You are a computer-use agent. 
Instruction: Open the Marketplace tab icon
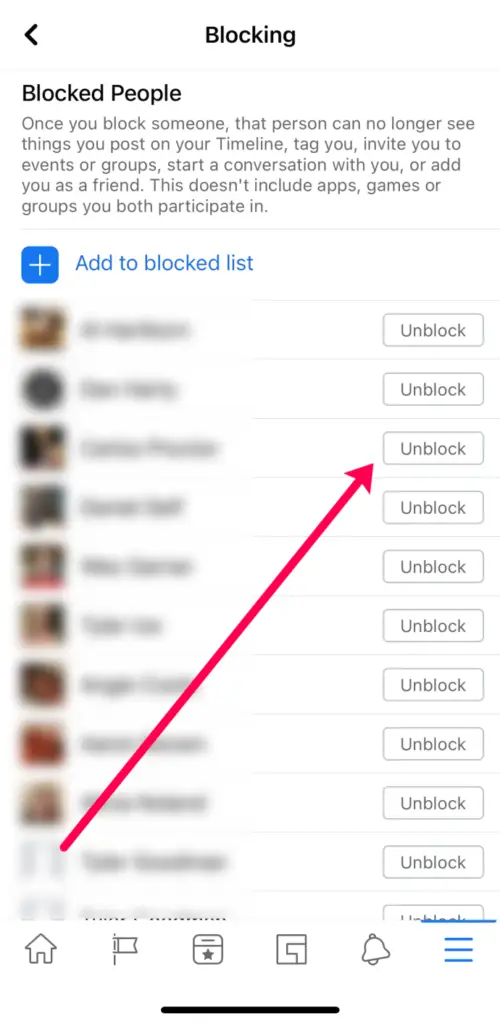pyautogui.click(x=291, y=950)
